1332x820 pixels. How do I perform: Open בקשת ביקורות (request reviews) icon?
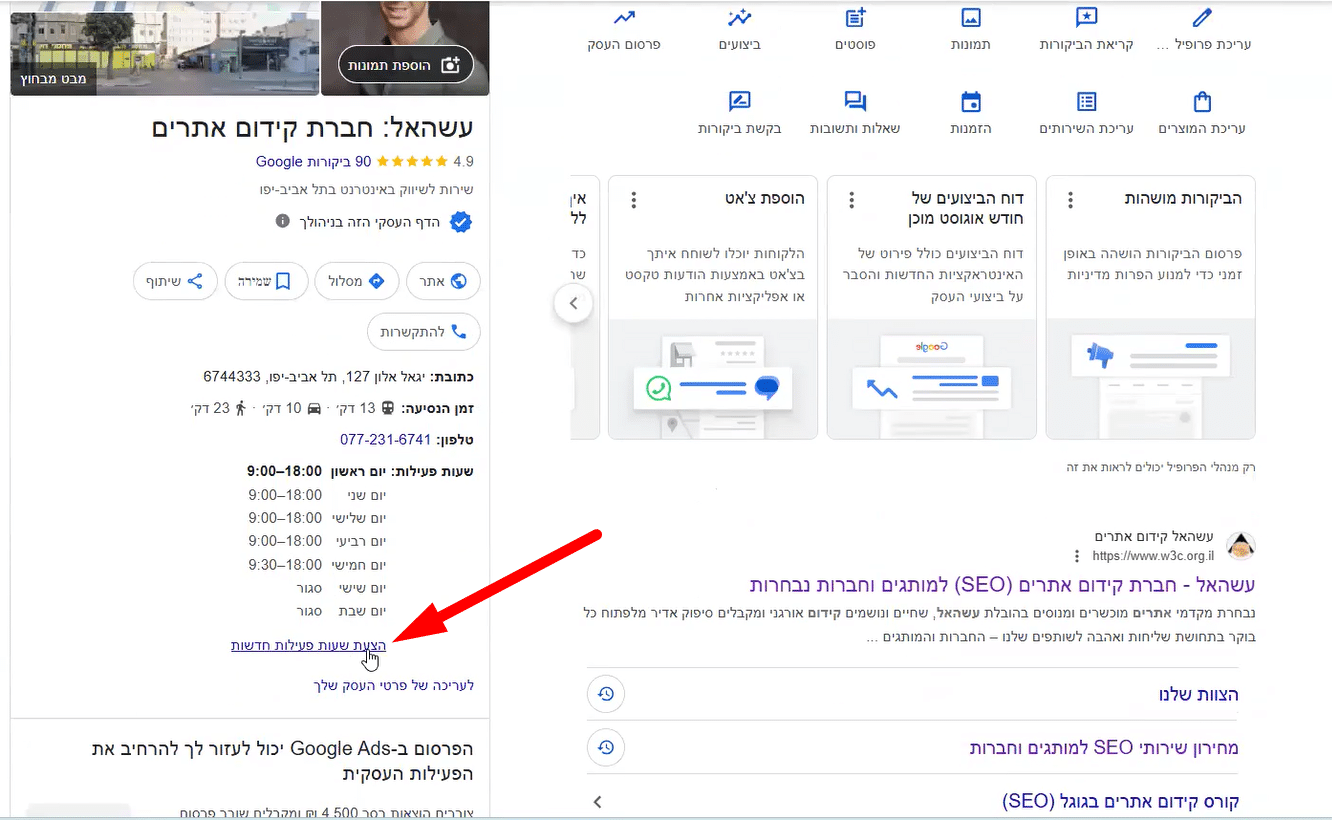pos(740,102)
